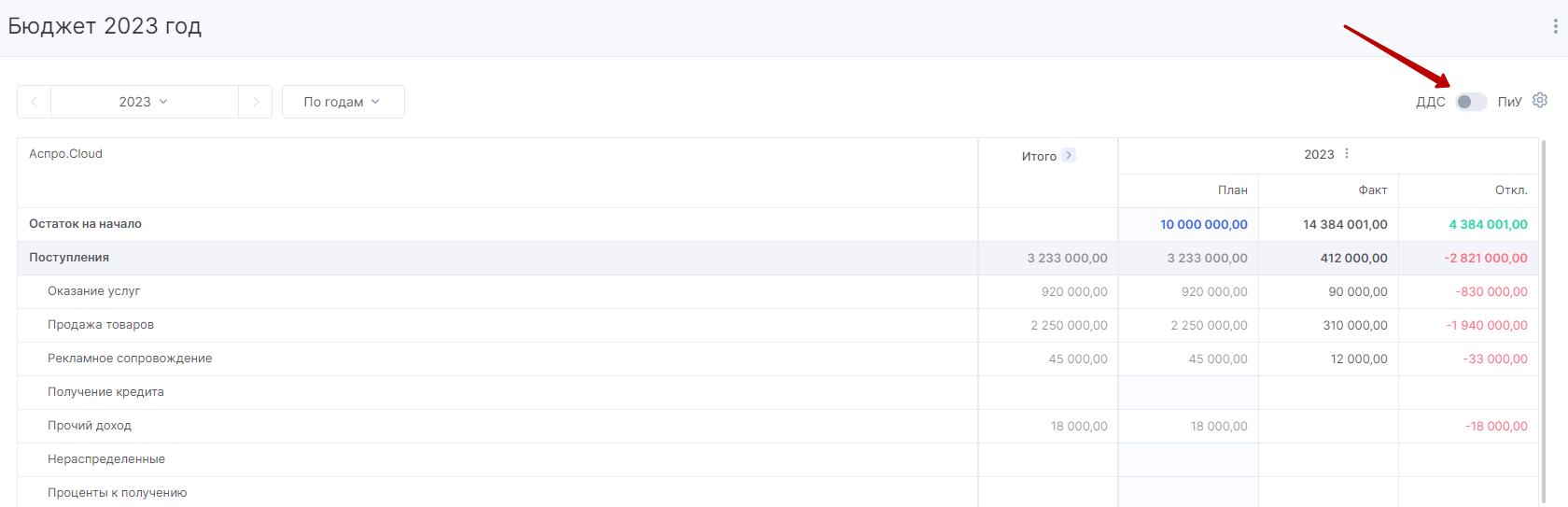1568x507 pixels.
Task: Open the page options kebab menu
Action: (1555, 26)
